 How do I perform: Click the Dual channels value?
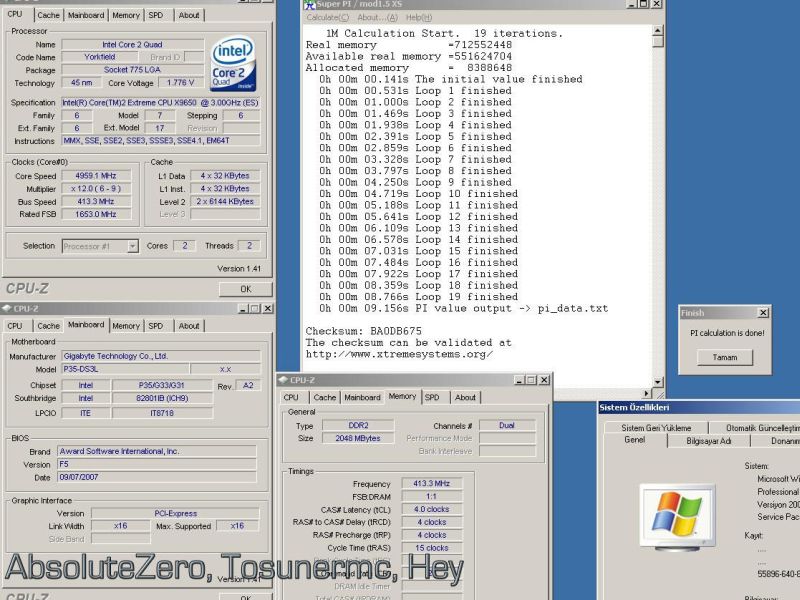tap(507, 425)
